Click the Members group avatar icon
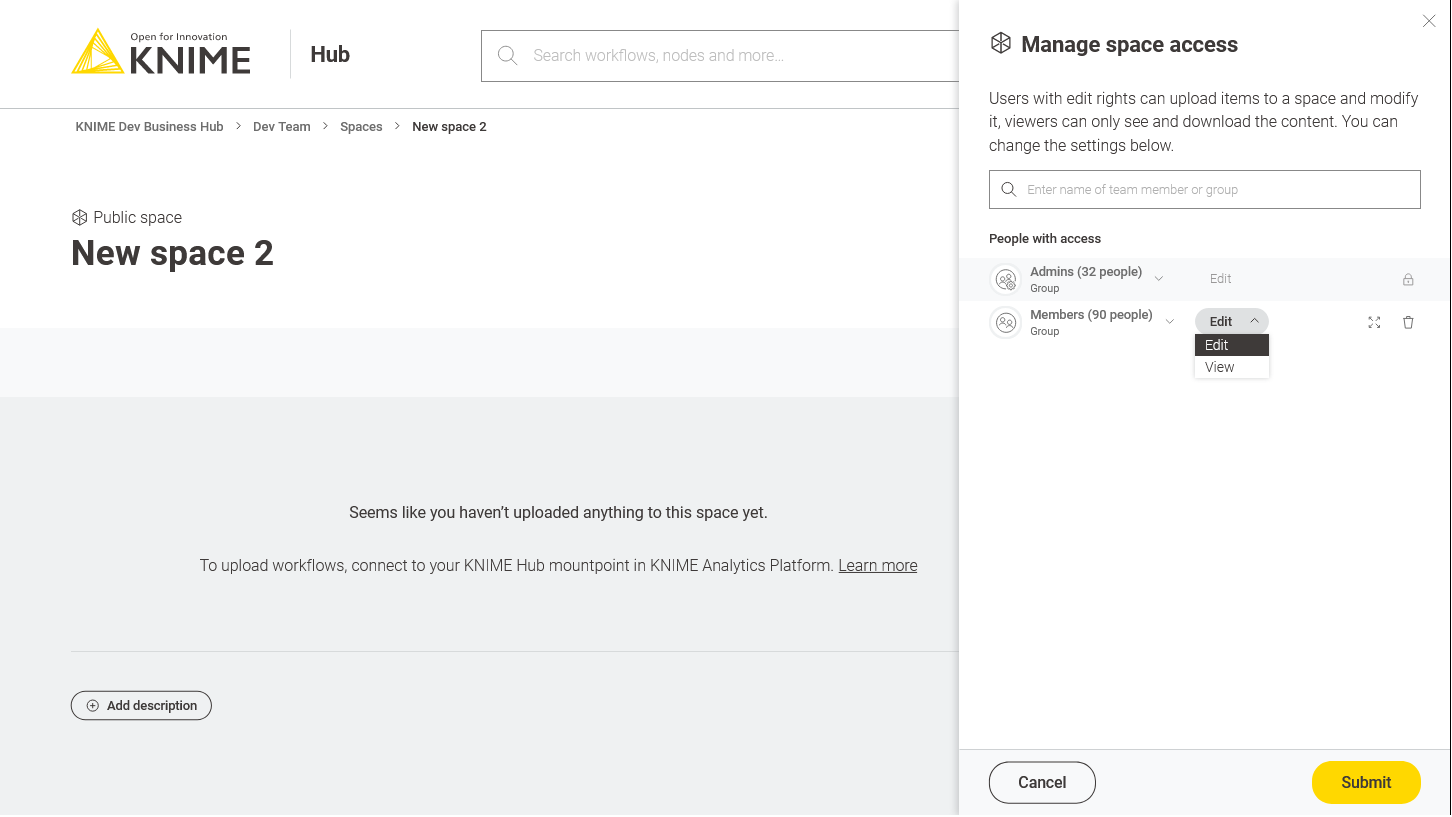1452x817 pixels. [1006, 323]
